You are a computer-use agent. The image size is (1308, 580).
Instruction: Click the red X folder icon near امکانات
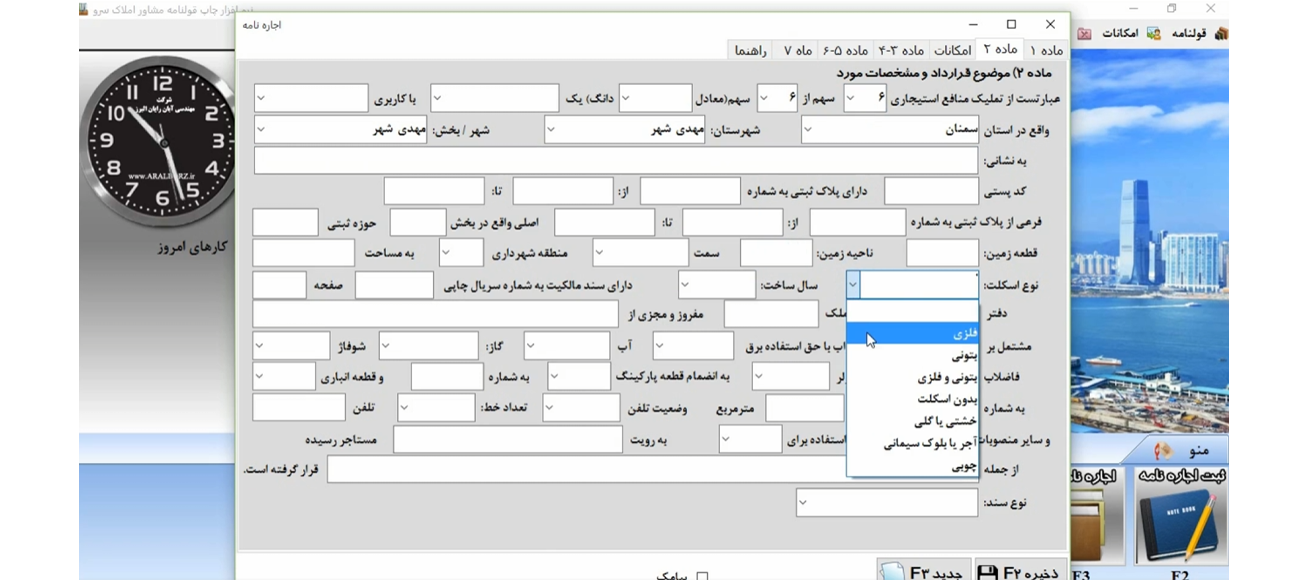1084,33
